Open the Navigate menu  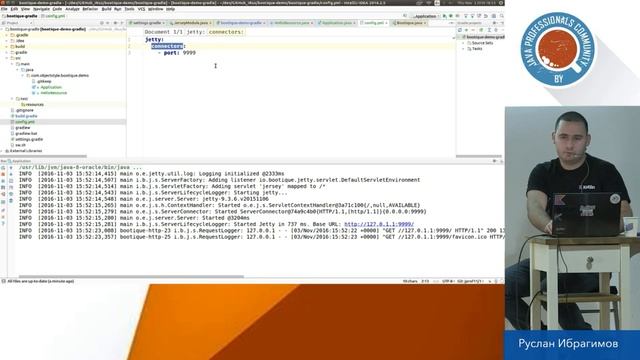pyautogui.click(x=41, y=9)
